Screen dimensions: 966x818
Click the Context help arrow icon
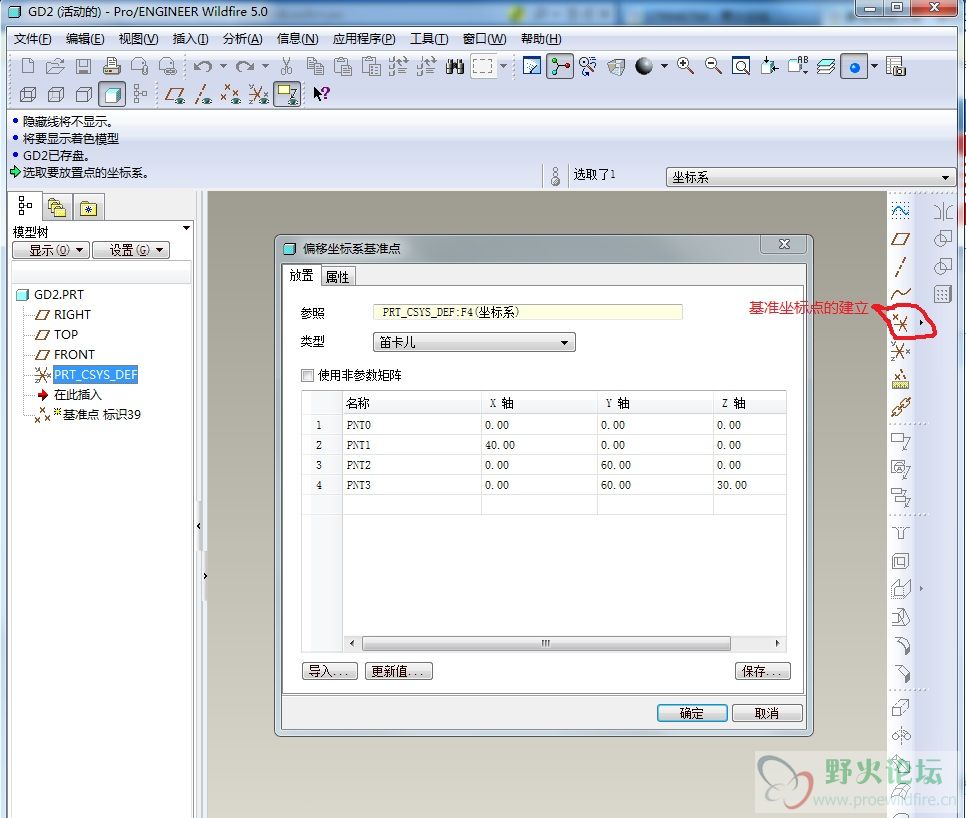point(322,94)
